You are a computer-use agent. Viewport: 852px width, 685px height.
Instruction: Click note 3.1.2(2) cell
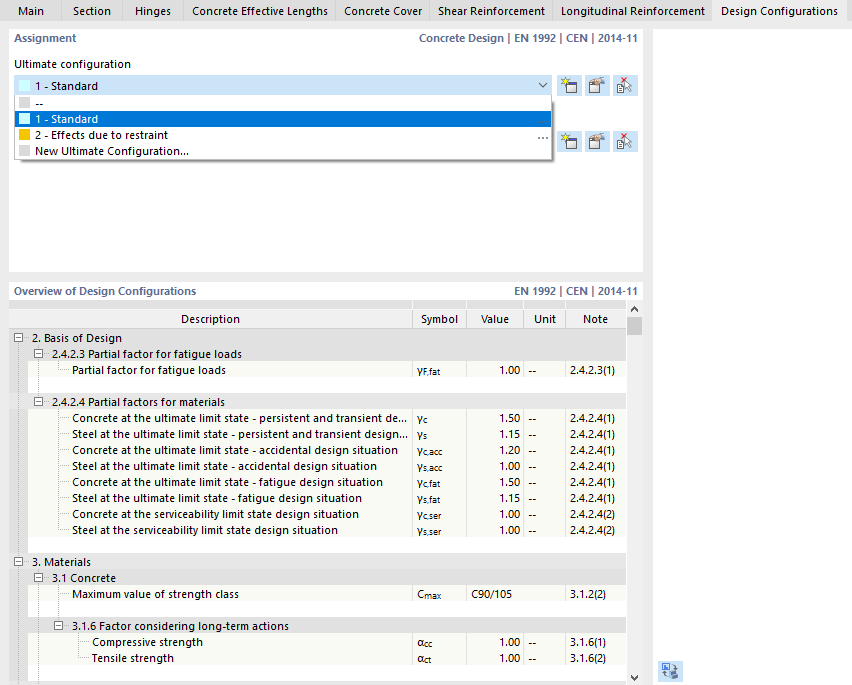point(596,594)
